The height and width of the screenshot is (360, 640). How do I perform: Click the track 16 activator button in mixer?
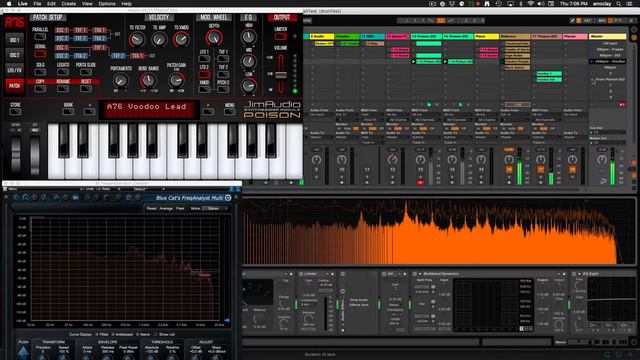(509, 169)
